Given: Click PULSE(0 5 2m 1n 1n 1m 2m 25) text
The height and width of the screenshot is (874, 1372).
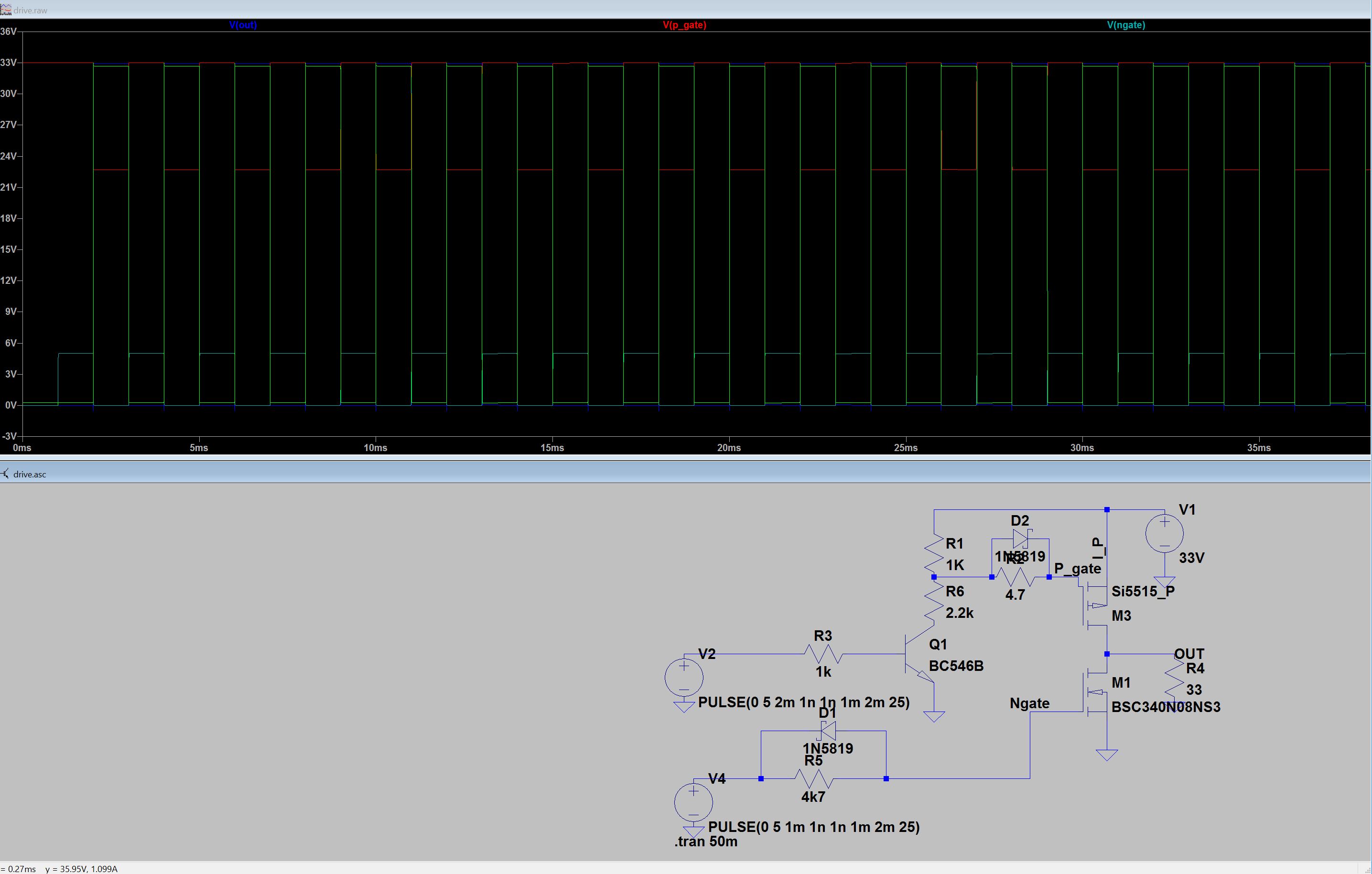Looking at the screenshot, I should tap(803, 702).
